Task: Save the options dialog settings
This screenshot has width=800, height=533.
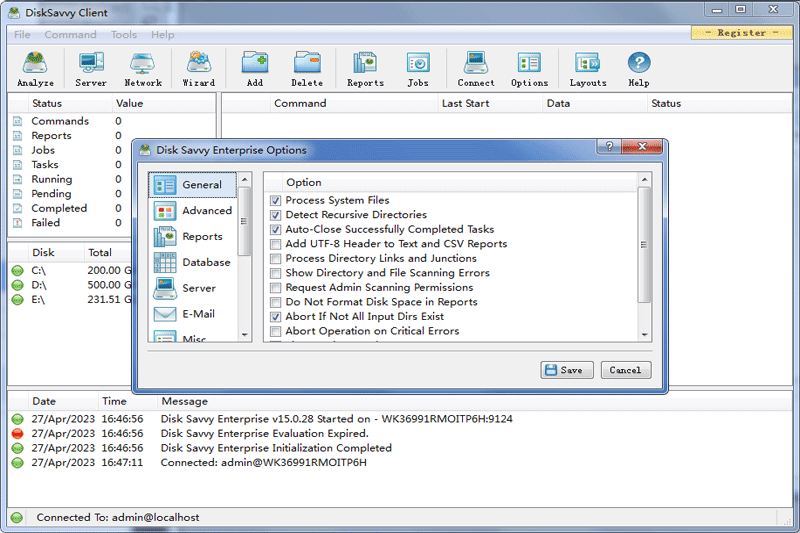Action: click(x=567, y=370)
